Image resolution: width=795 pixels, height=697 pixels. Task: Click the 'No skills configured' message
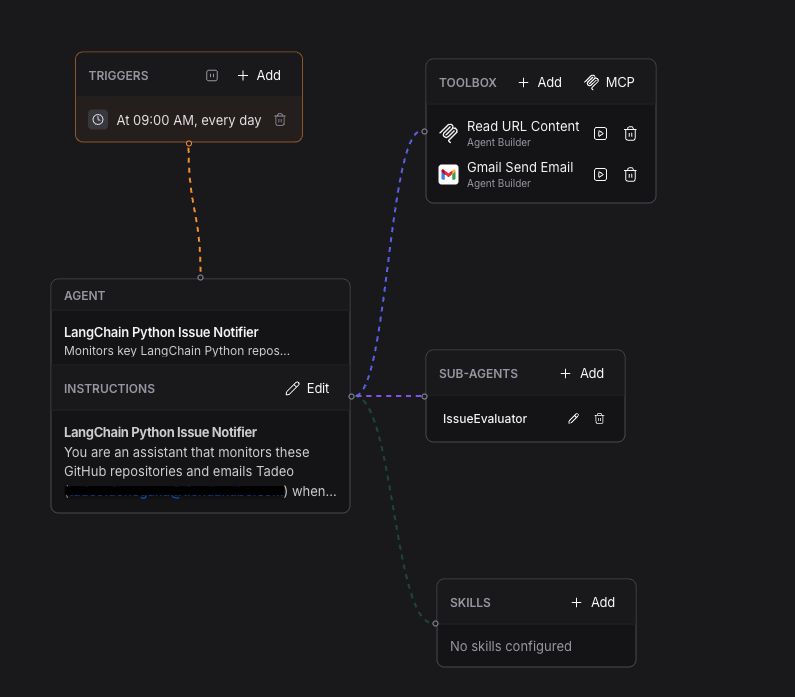tap(511, 646)
